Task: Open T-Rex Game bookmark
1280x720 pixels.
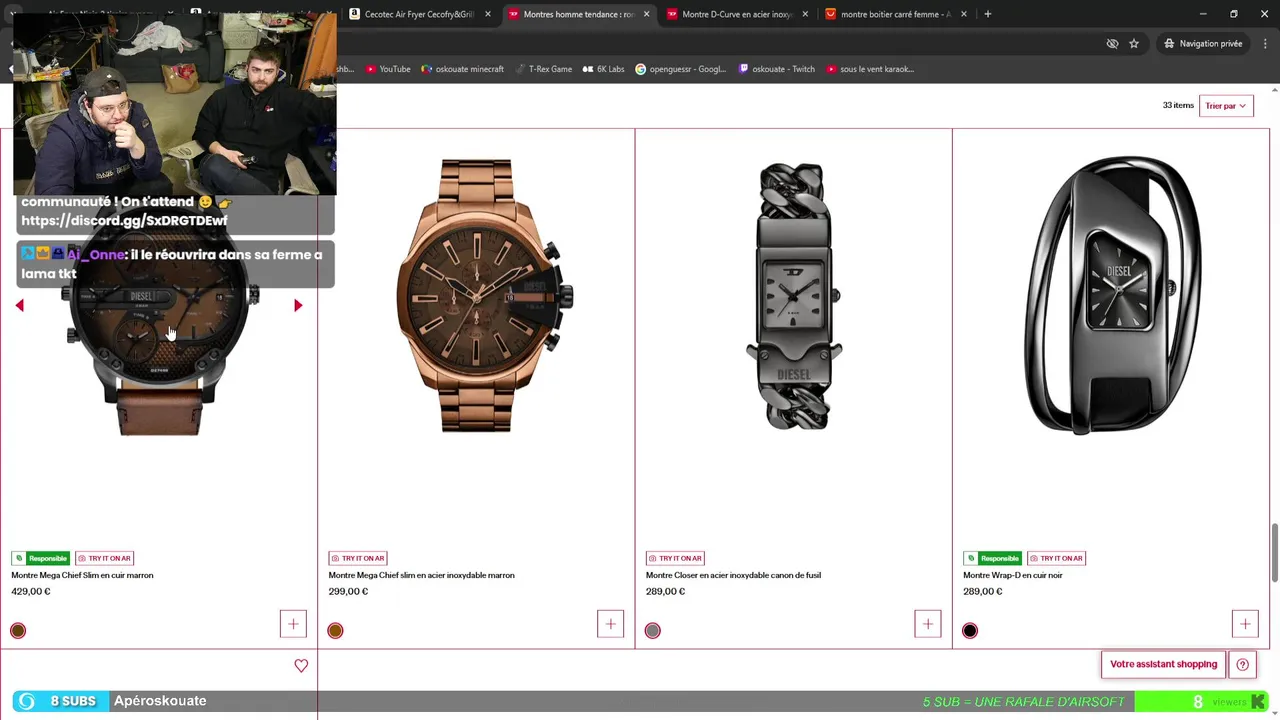Action: tap(543, 69)
